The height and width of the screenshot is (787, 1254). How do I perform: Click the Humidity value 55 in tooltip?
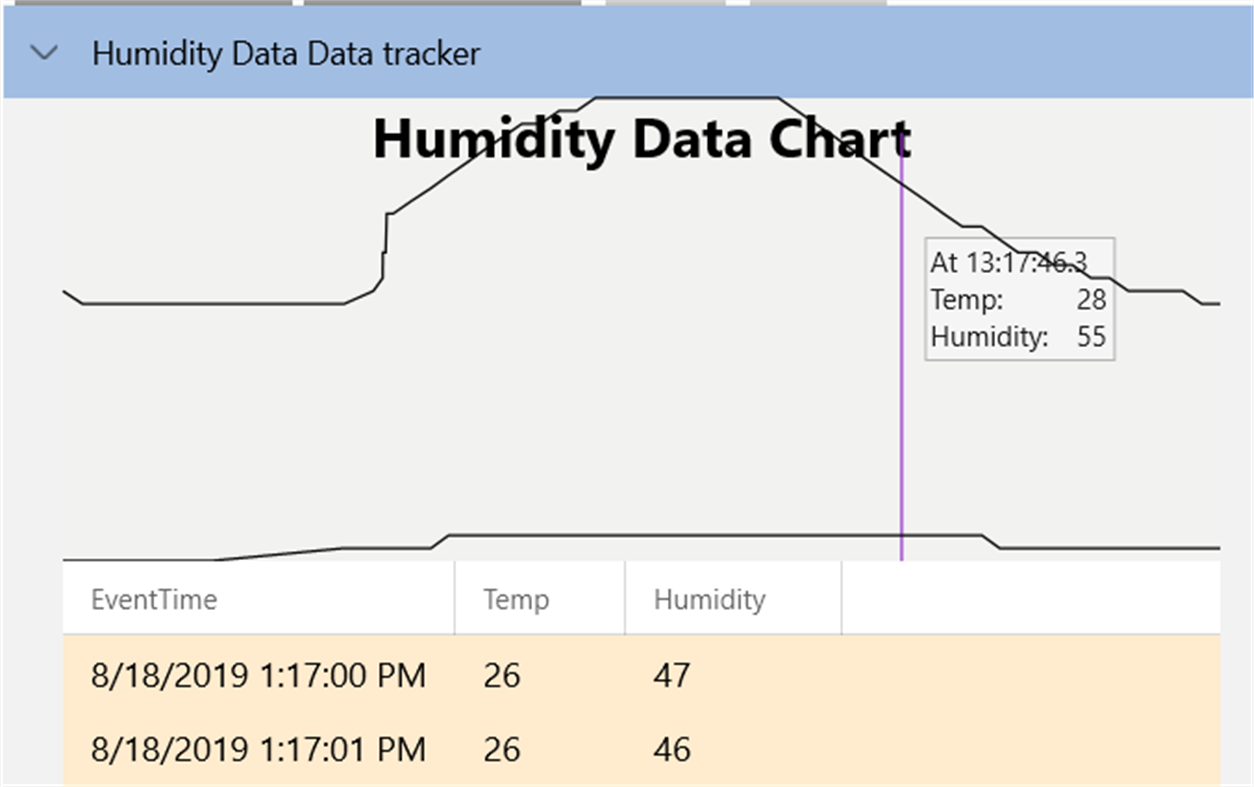(1091, 336)
